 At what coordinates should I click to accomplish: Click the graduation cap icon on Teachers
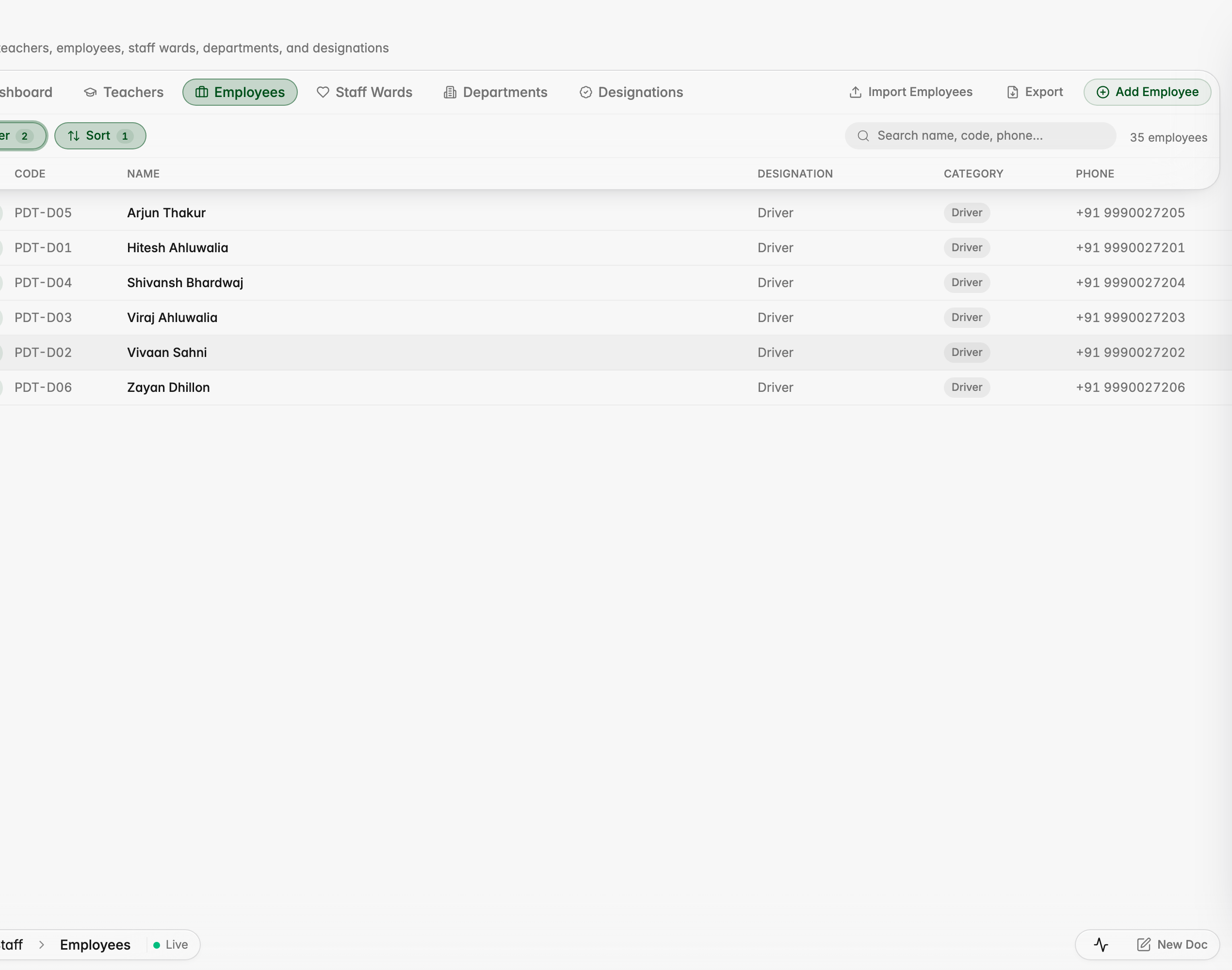tap(90, 92)
